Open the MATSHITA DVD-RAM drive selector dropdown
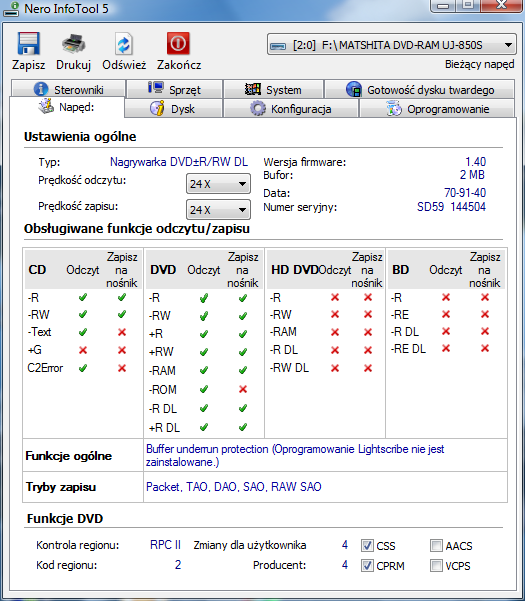Image resolution: width=525 pixels, height=601 pixels. pos(392,45)
